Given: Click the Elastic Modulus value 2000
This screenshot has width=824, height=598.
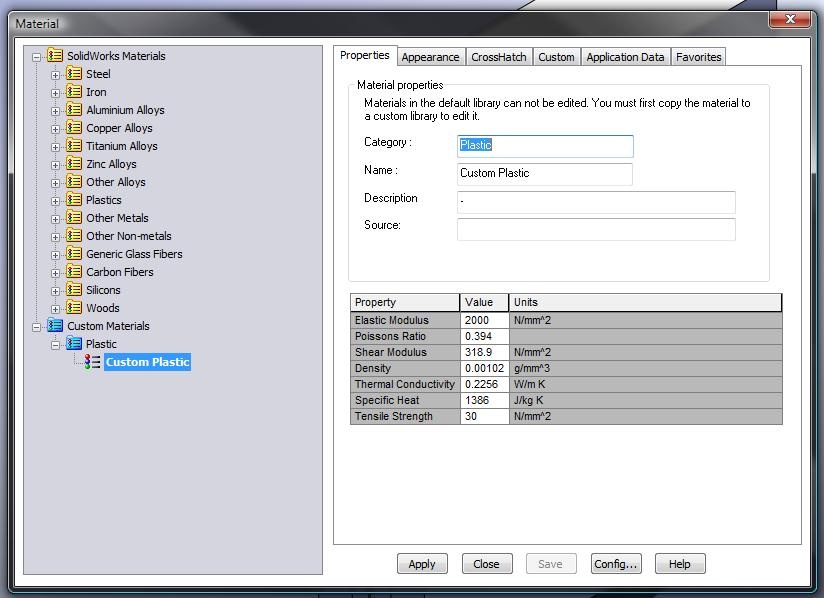Looking at the screenshot, I should [x=484, y=320].
